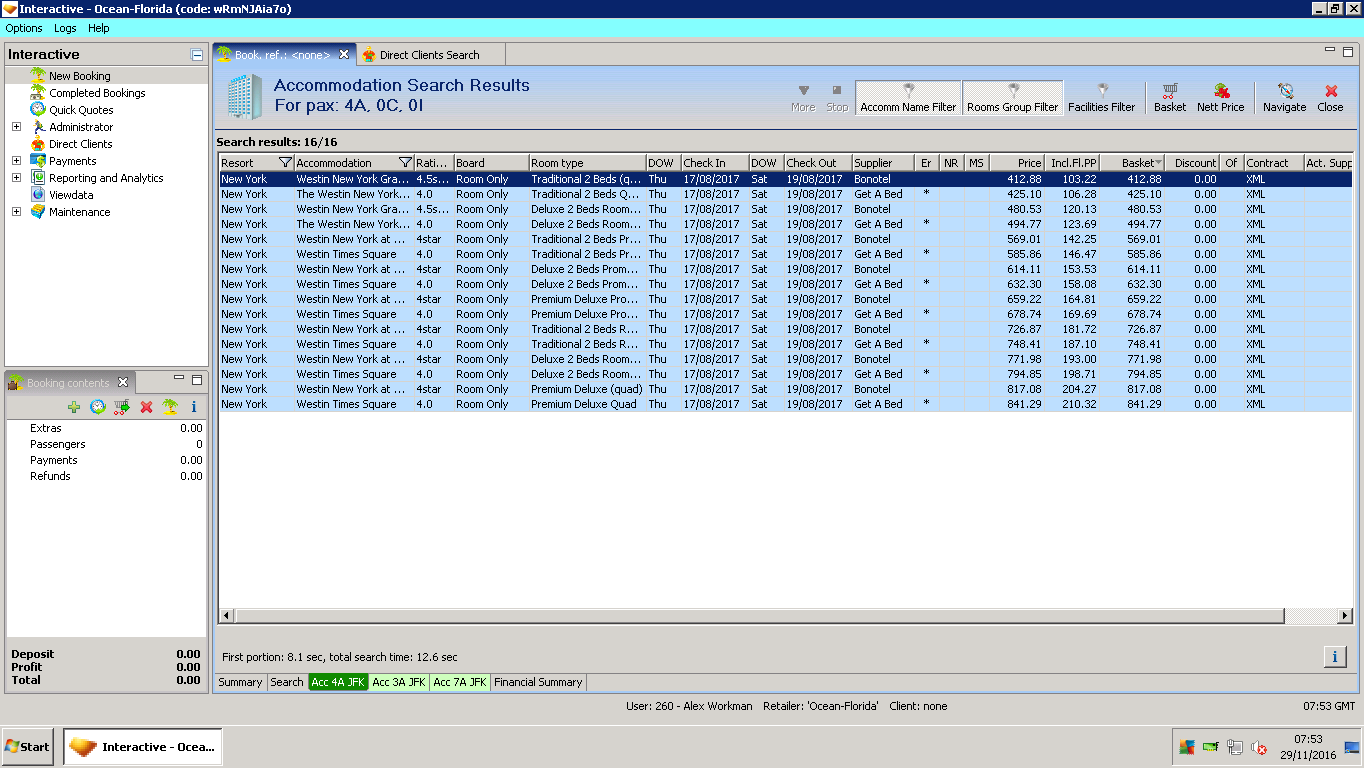
Task: Open the Financial Summary tab
Action: pos(538,682)
